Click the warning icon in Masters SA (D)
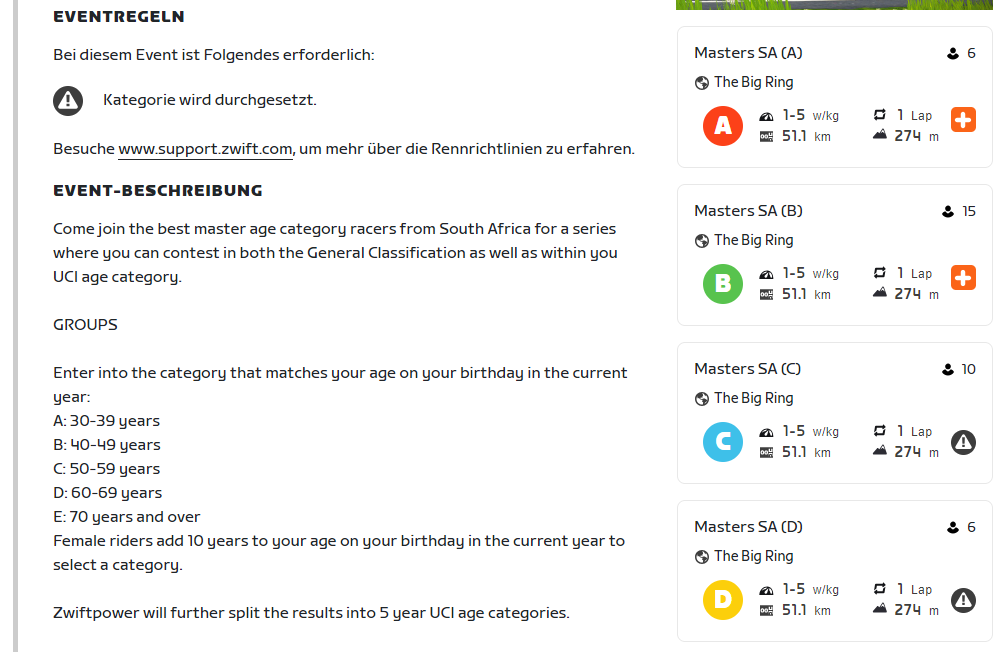This screenshot has height=652, width=1006. pyautogui.click(x=963, y=599)
